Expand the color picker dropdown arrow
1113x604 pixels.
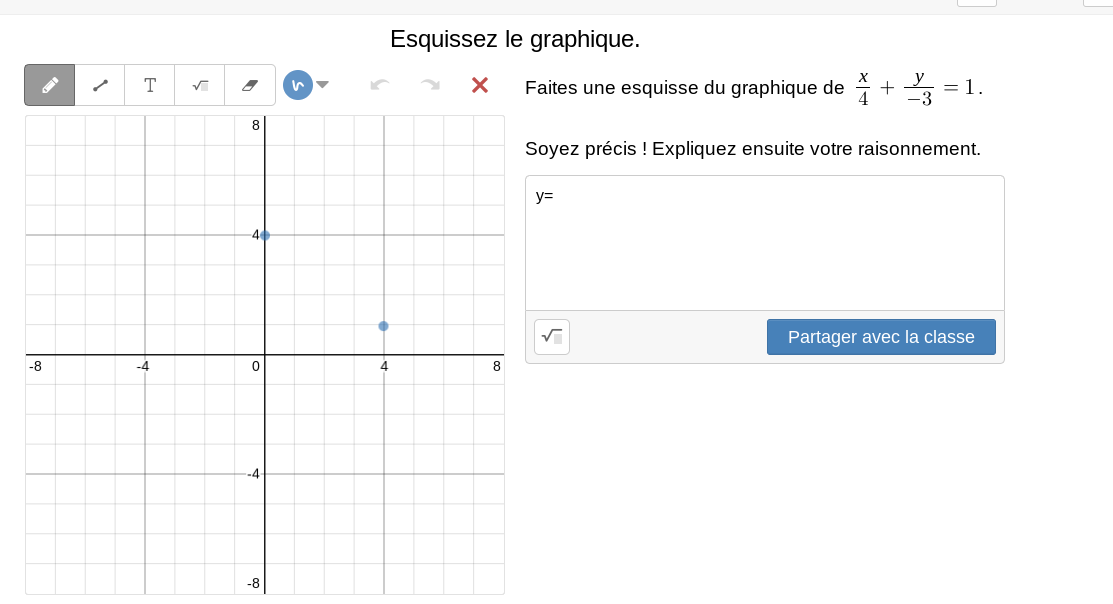click(323, 85)
